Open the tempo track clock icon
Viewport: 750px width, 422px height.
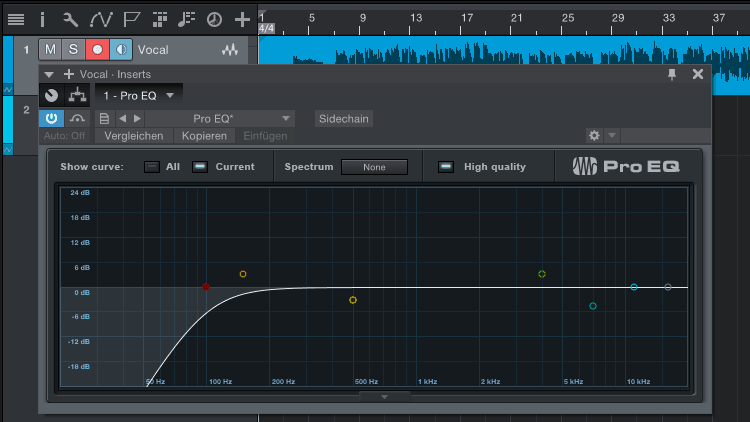(x=214, y=20)
